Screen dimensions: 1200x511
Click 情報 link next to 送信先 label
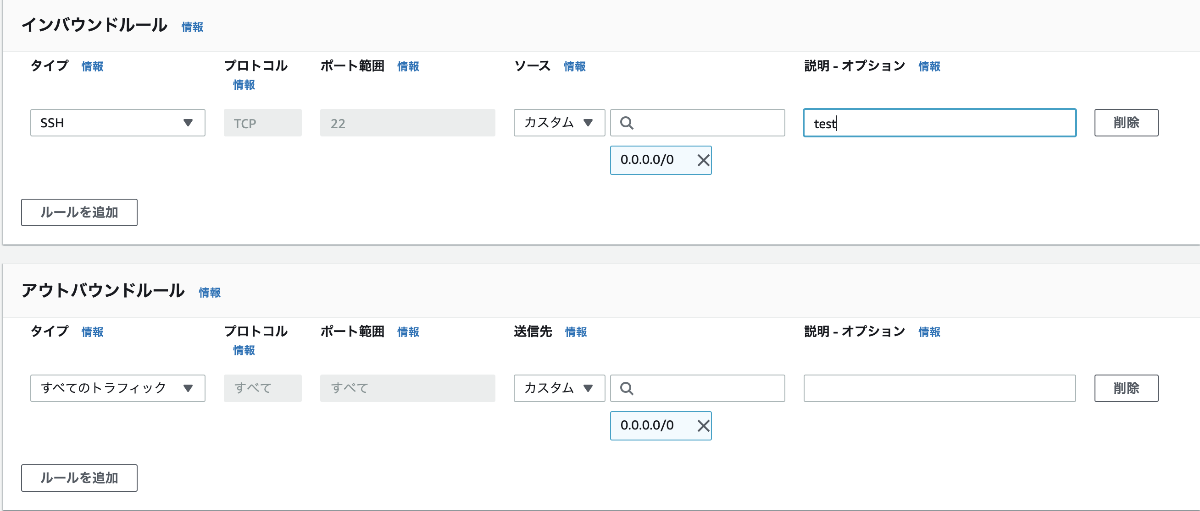click(575, 332)
